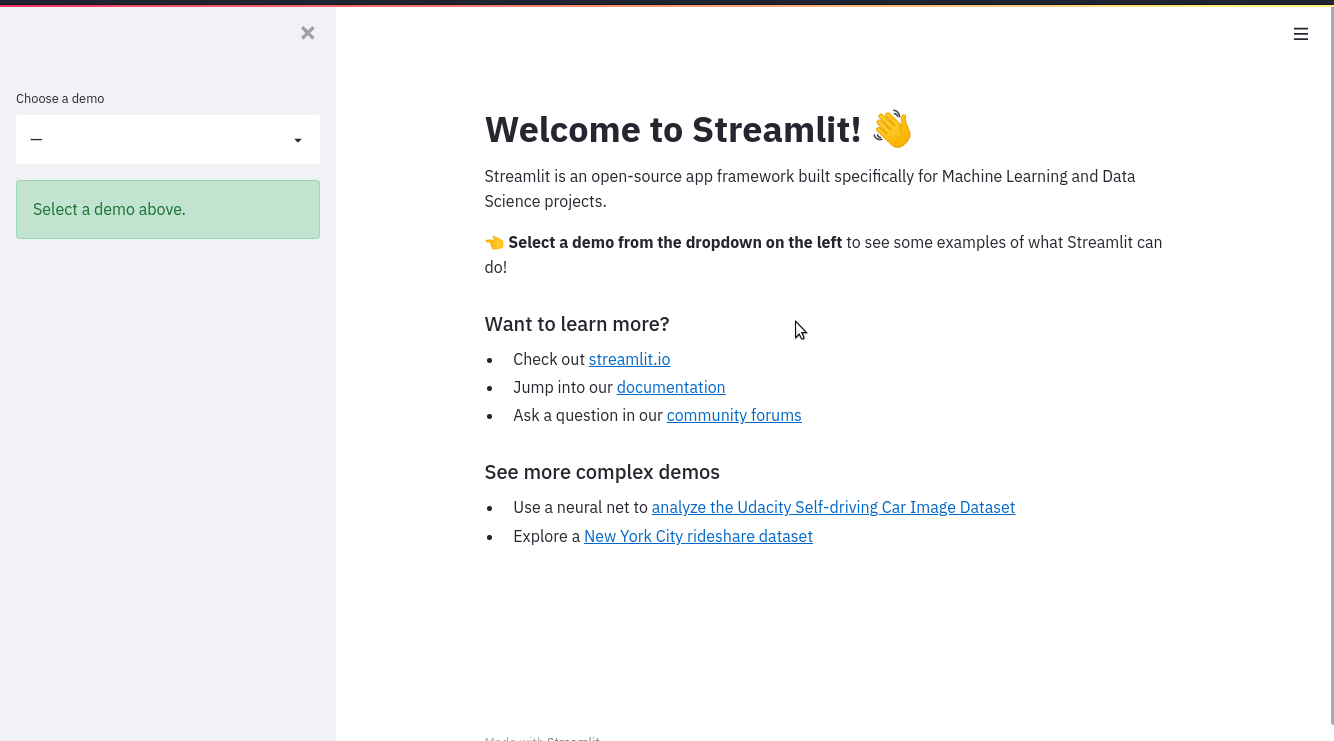
Task: Click the 'See more complex demos' heading
Action: tap(602, 471)
